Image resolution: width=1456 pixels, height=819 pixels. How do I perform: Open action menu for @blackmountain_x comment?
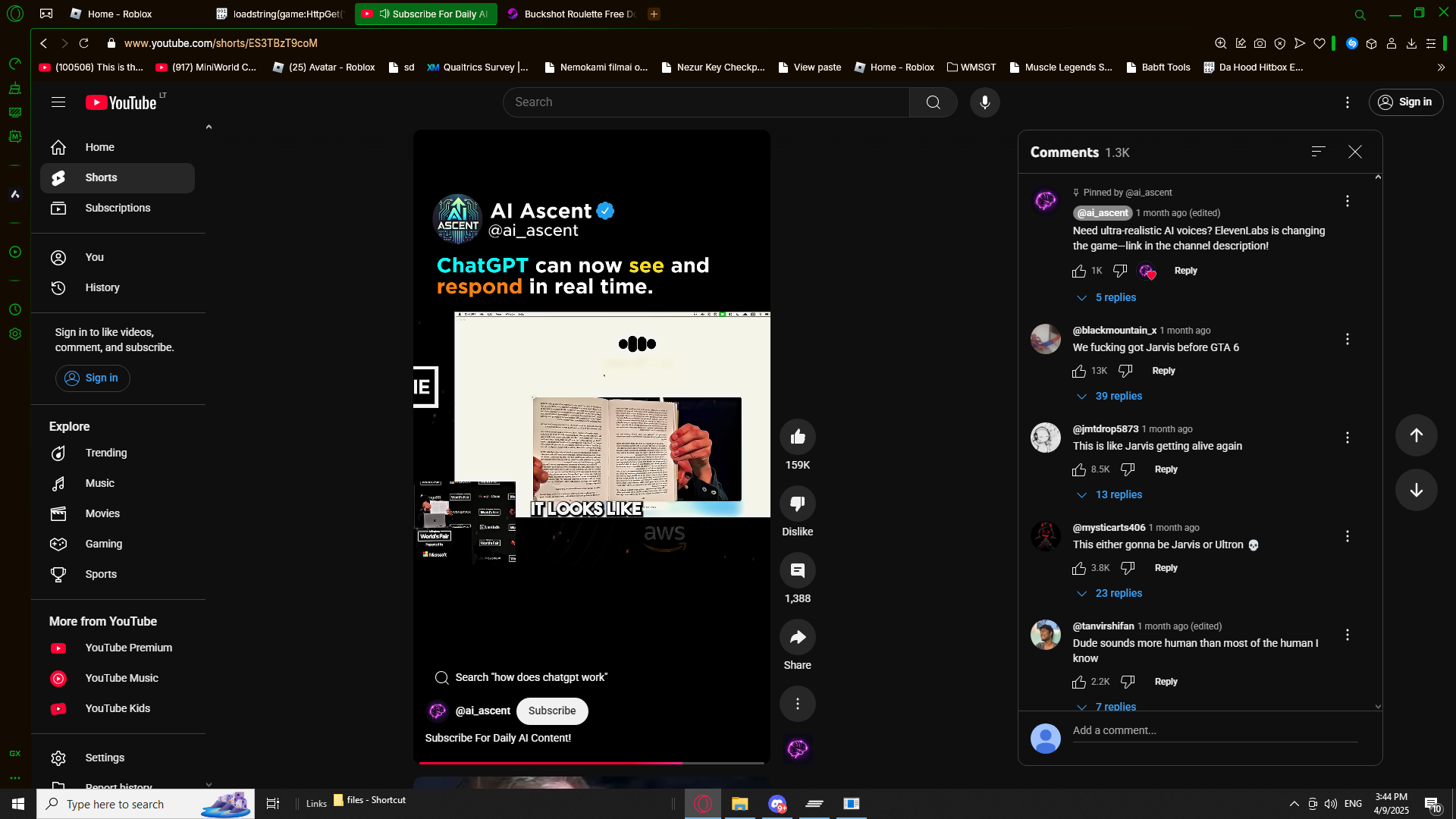tap(1347, 339)
